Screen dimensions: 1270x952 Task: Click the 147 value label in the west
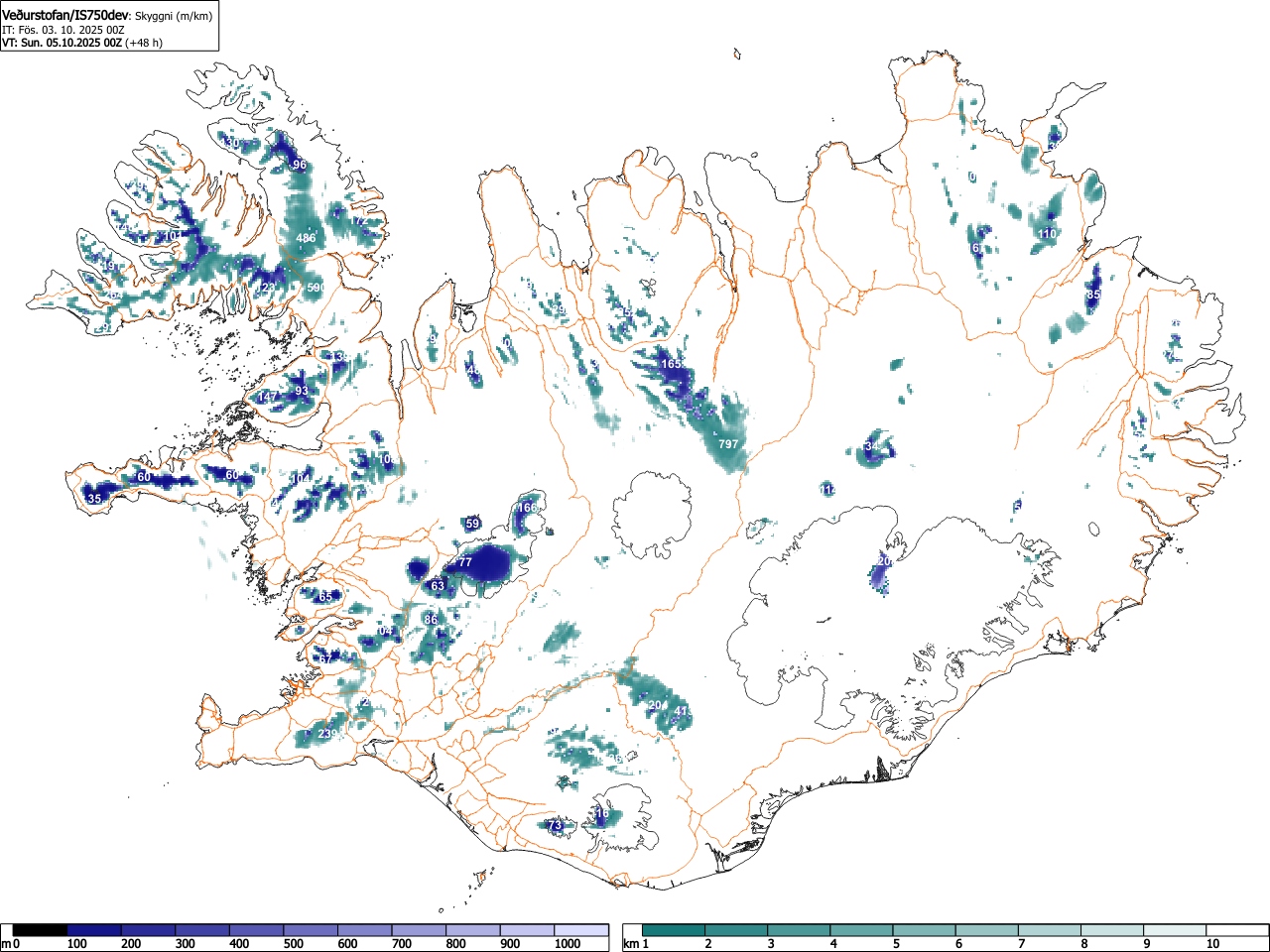click(x=268, y=398)
